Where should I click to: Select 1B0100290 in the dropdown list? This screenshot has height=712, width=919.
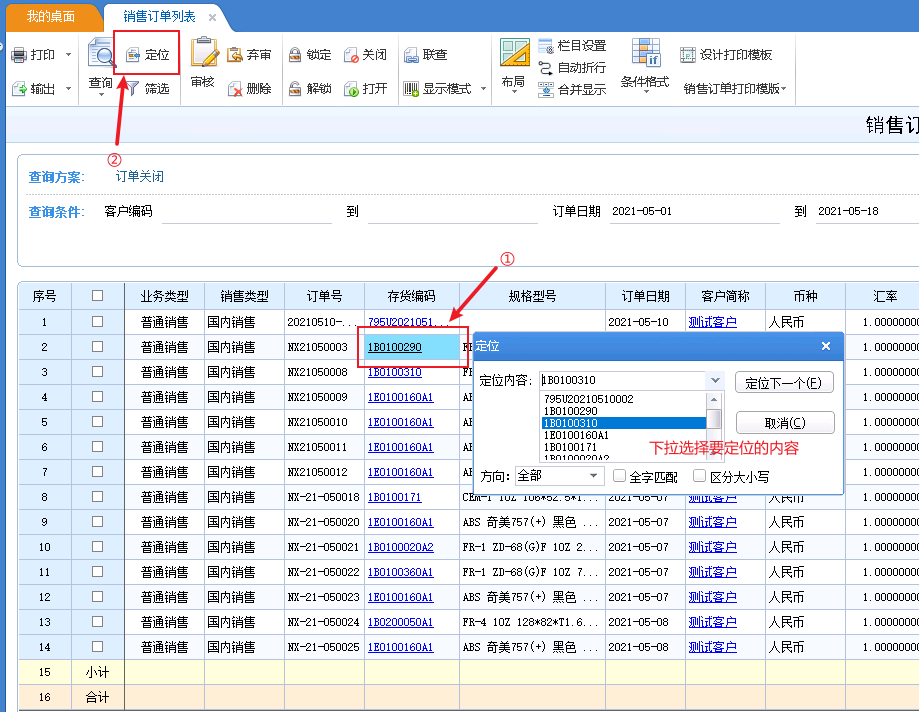624,411
